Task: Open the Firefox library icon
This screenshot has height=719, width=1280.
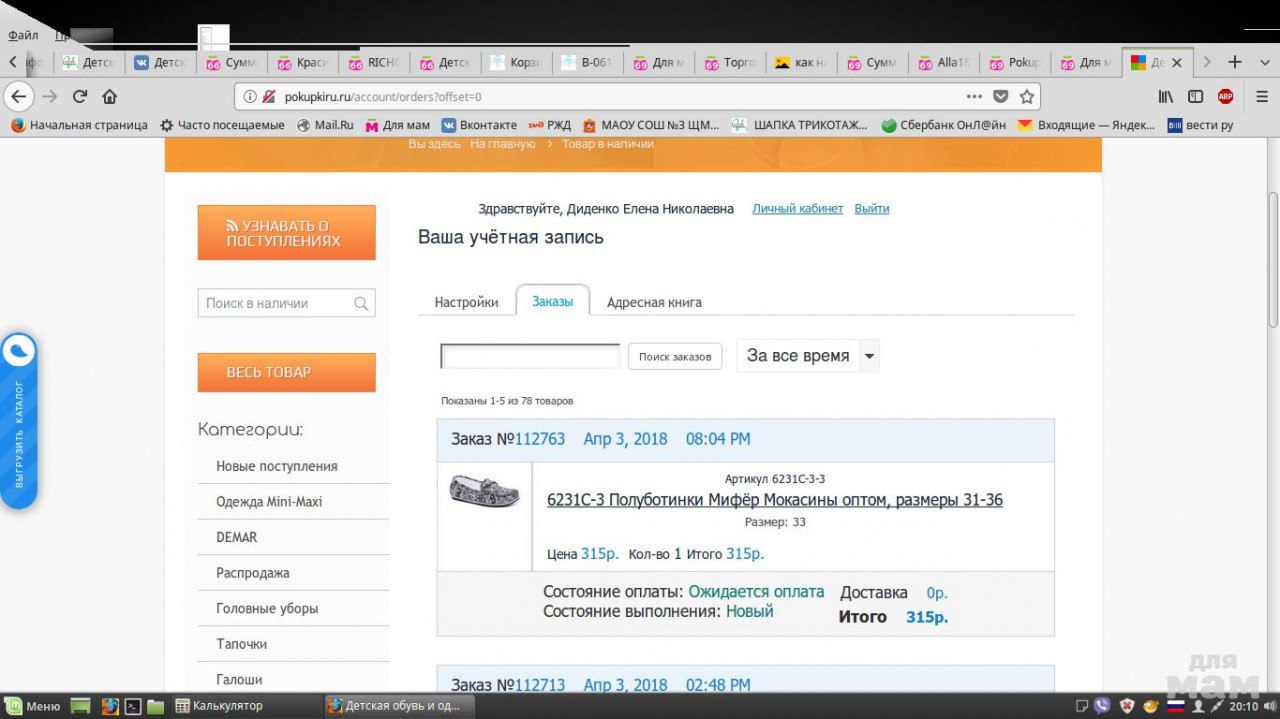Action: pos(1166,97)
